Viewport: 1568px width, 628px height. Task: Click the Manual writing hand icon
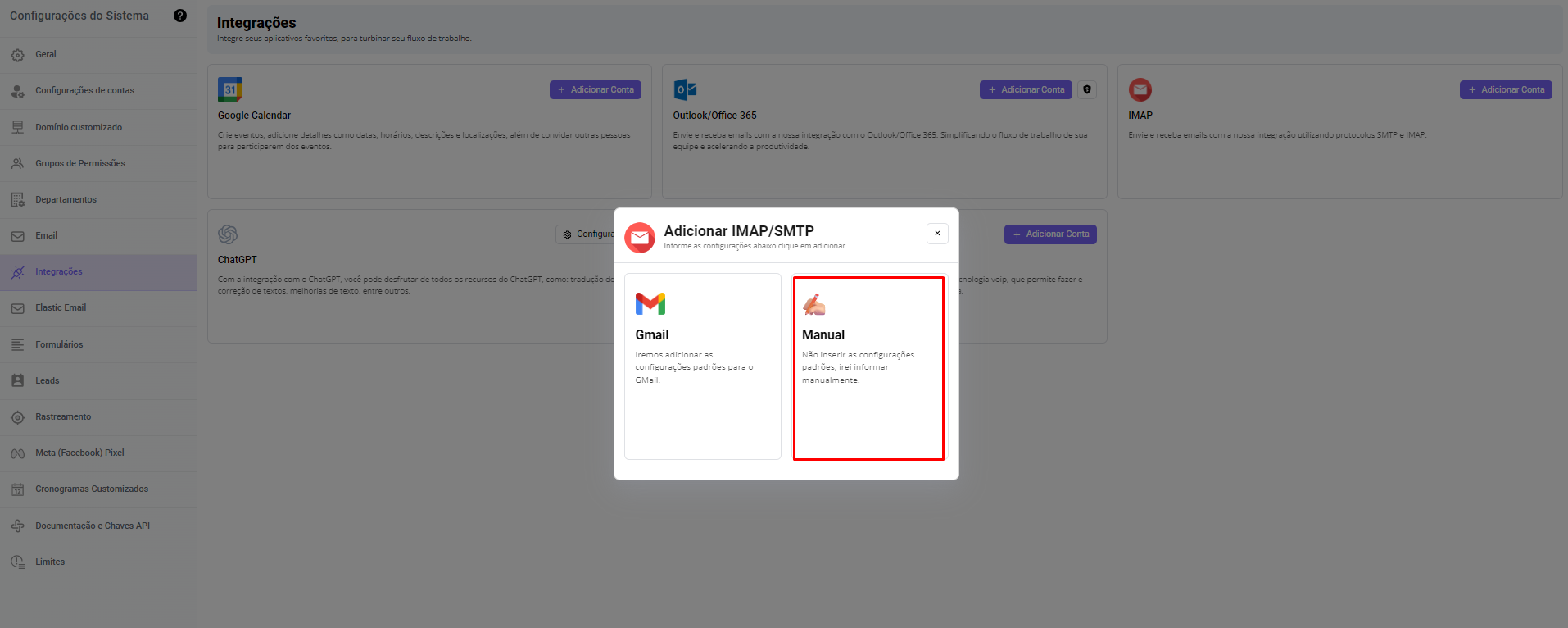[813, 304]
